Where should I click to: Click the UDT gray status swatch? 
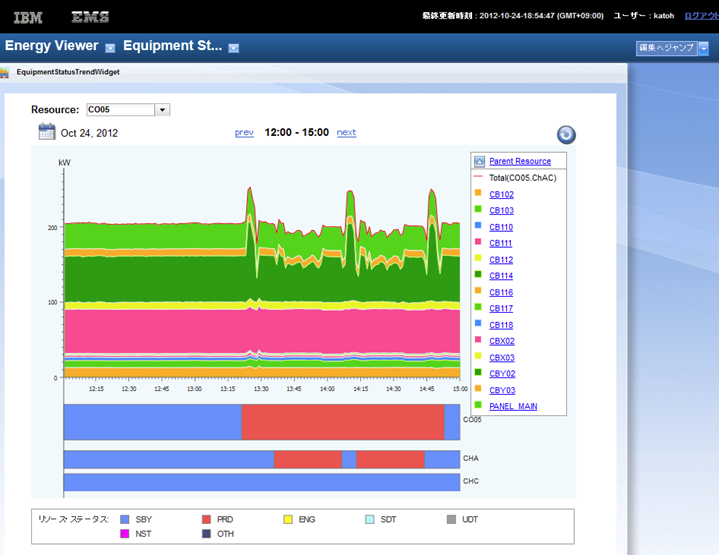coord(451,519)
